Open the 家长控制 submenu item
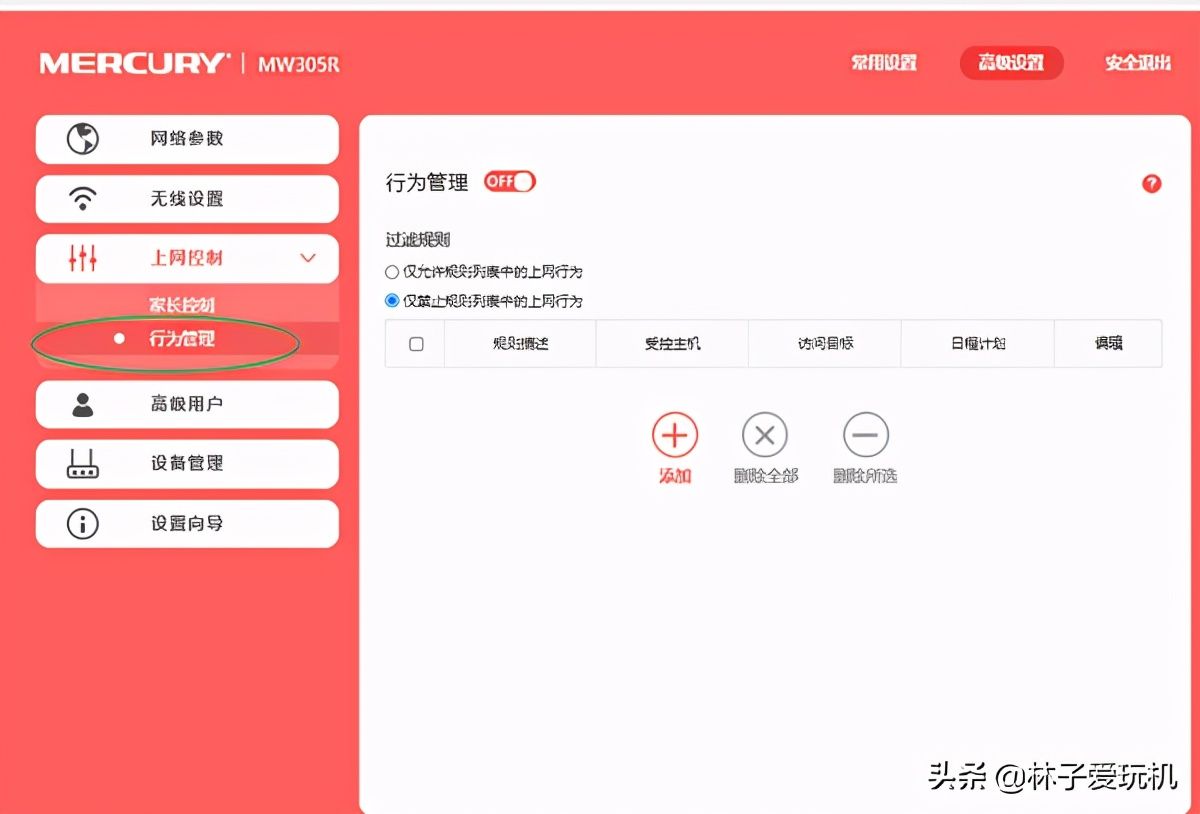 pyautogui.click(x=182, y=305)
